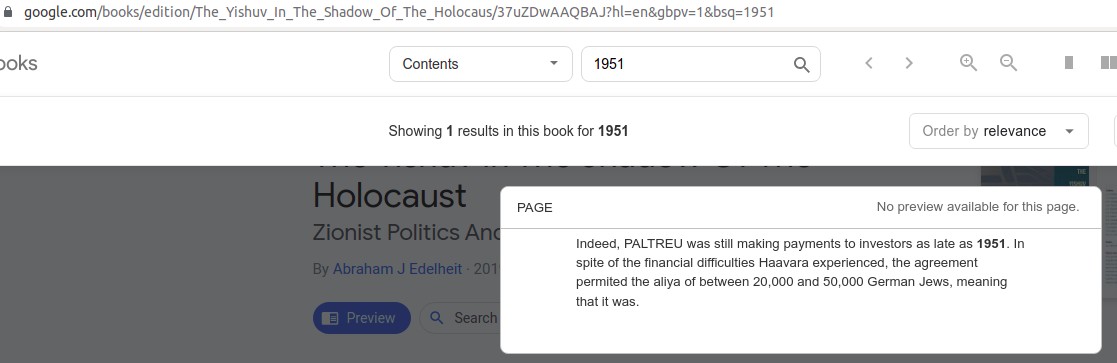Go to previous search result arrow
The height and width of the screenshot is (363, 1117).
(x=868, y=63)
